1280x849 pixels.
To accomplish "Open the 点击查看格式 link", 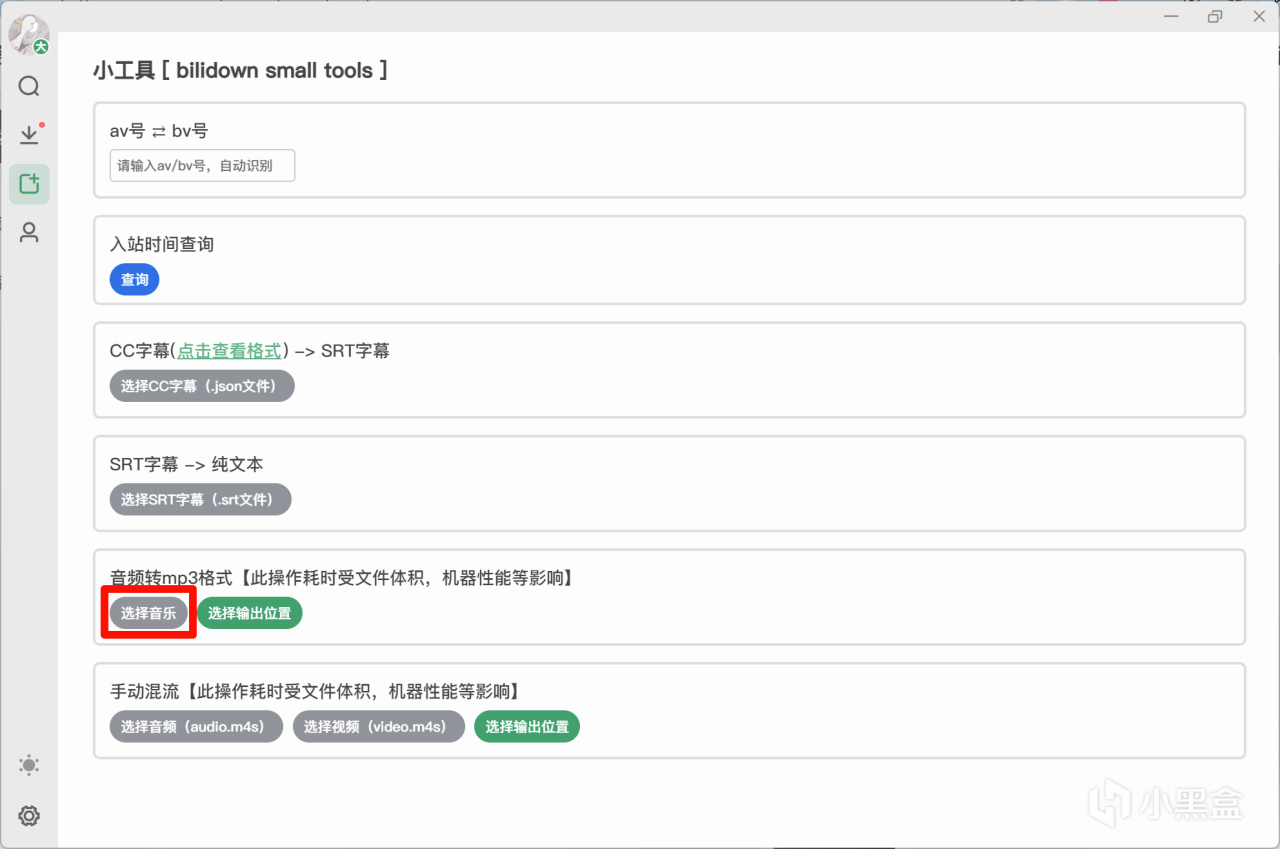I will (x=229, y=351).
